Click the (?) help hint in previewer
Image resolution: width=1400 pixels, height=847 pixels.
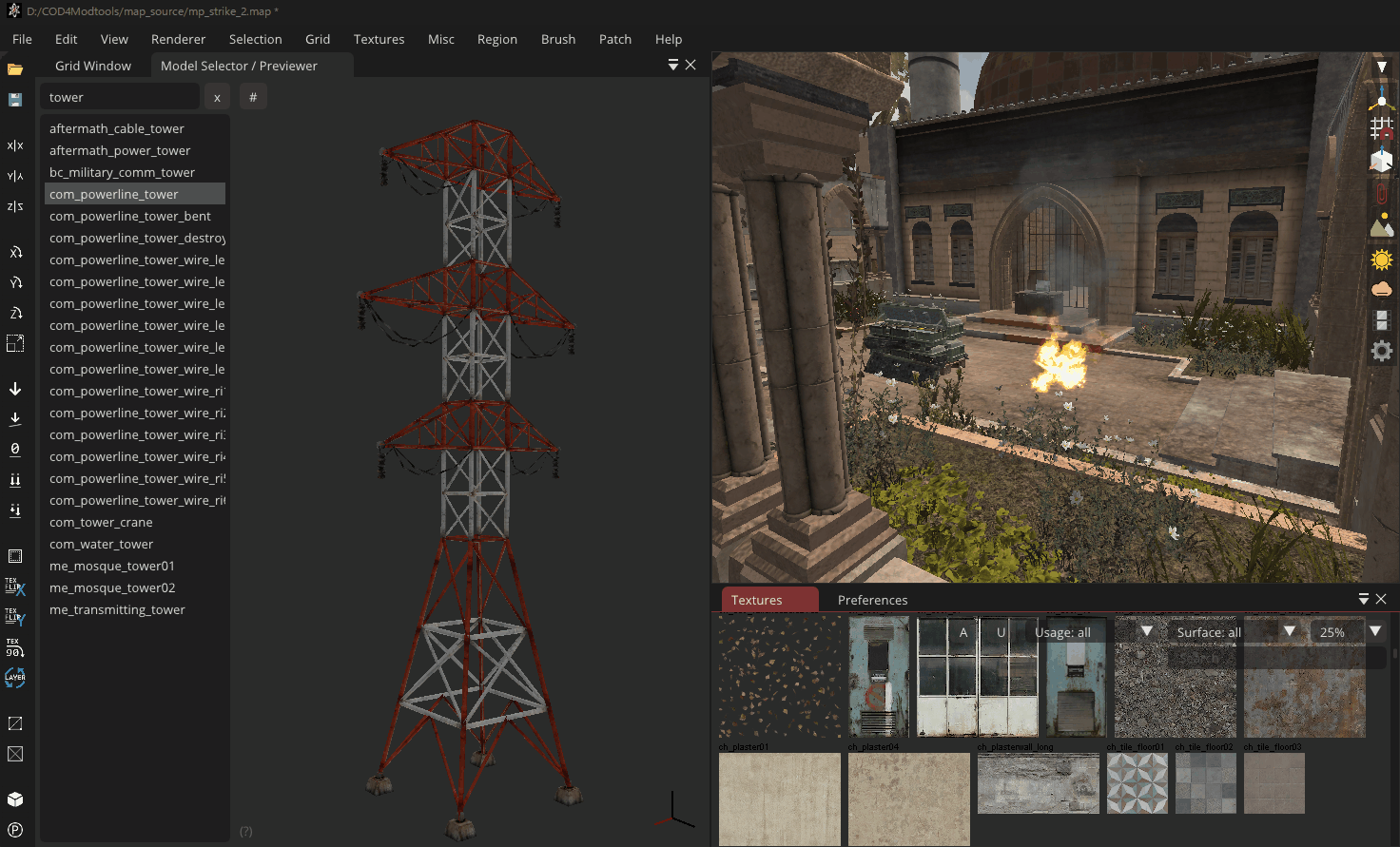[246, 832]
